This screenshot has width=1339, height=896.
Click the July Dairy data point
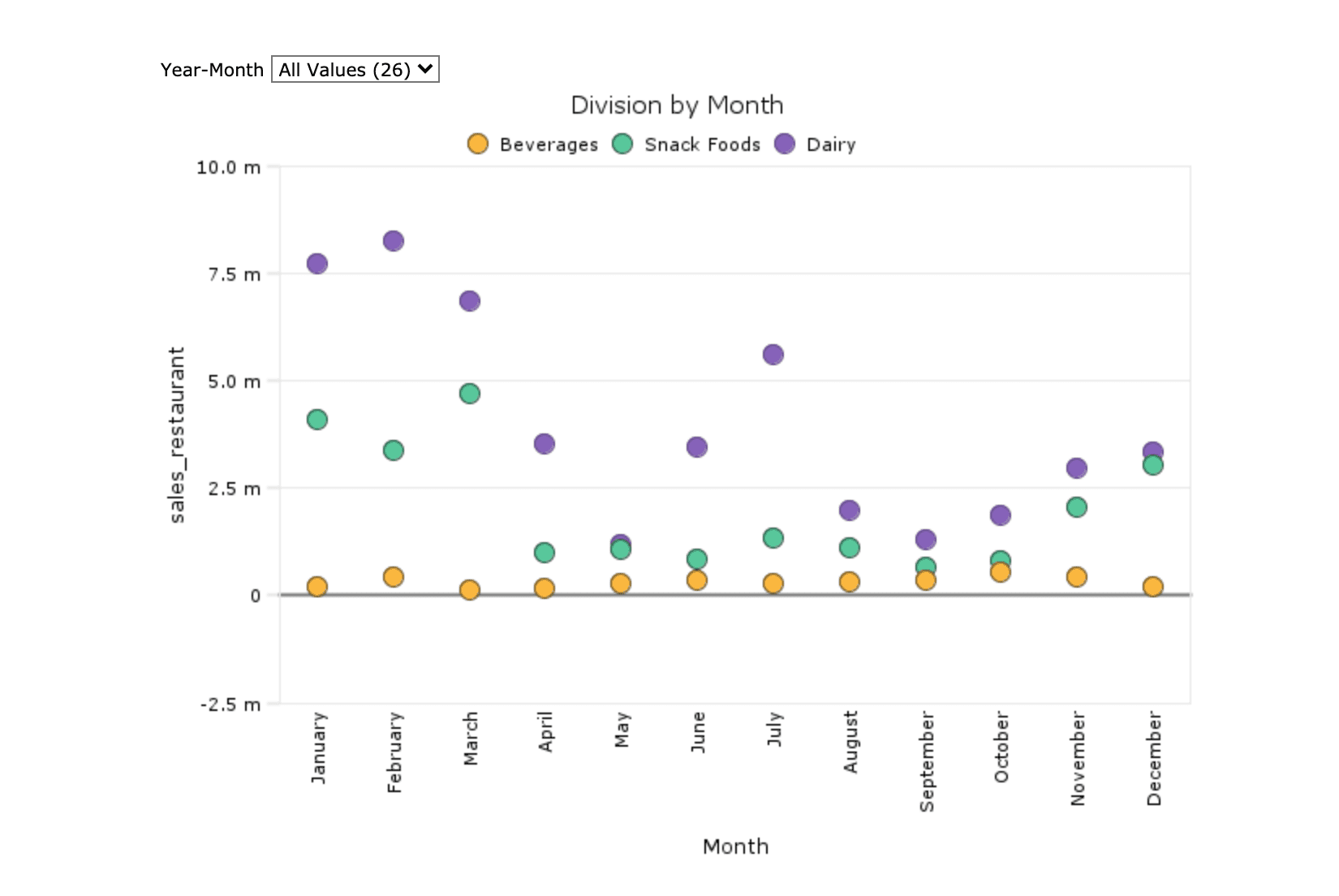[x=773, y=355]
